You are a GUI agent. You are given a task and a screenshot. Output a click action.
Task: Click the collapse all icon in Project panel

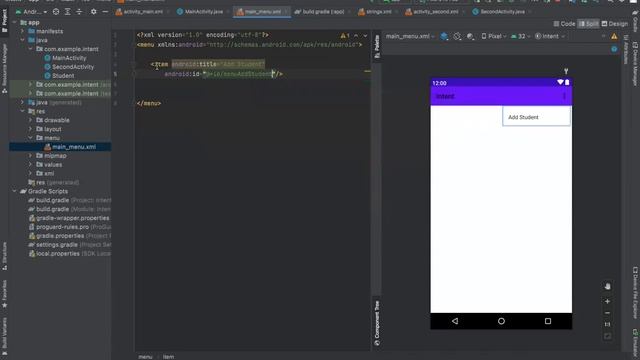coord(79,12)
